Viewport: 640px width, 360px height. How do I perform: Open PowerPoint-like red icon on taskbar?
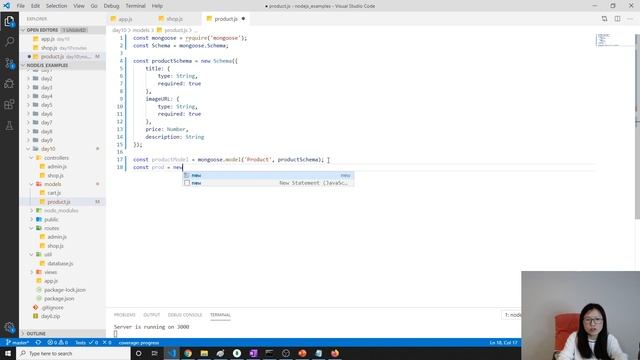(302, 353)
